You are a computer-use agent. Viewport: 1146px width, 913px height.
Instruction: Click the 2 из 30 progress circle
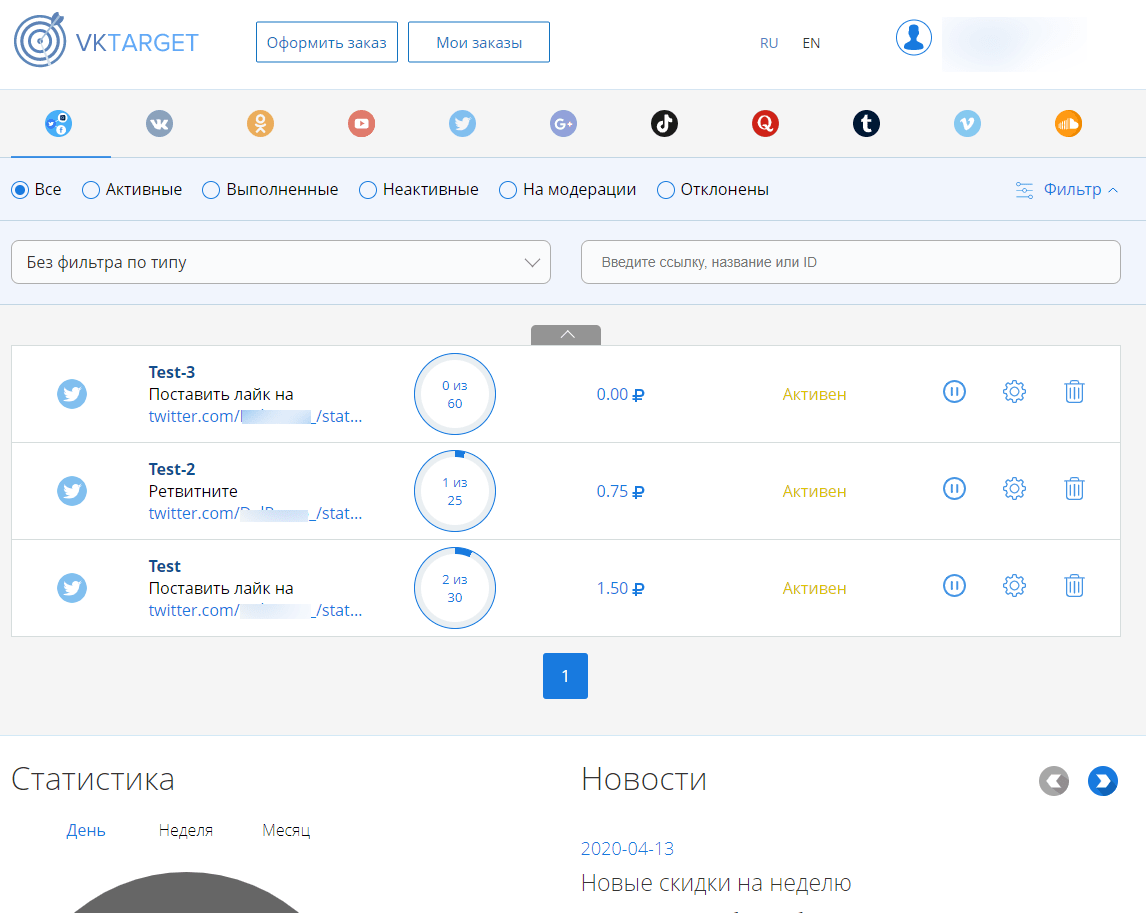pos(455,588)
